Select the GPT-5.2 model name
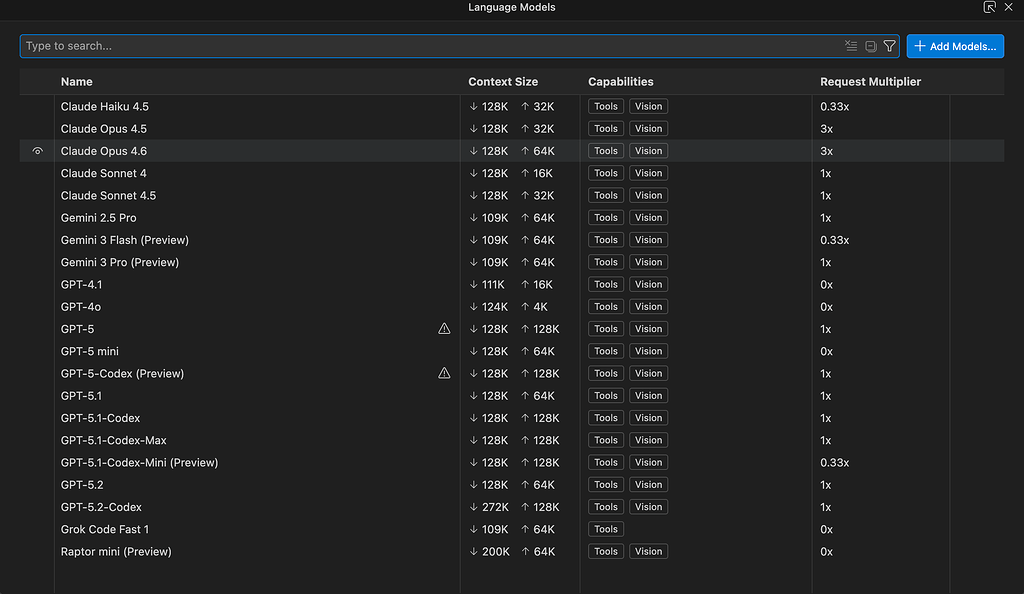Viewport: 1024px width, 594px height. [x=82, y=484]
